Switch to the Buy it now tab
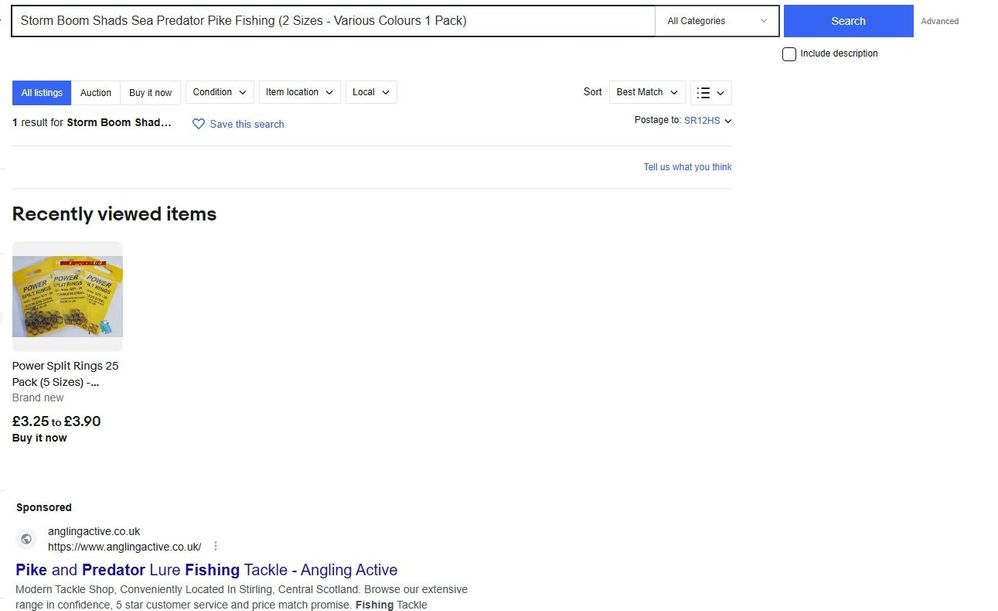The width and height of the screenshot is (998, 611). [x=150, y=93]
